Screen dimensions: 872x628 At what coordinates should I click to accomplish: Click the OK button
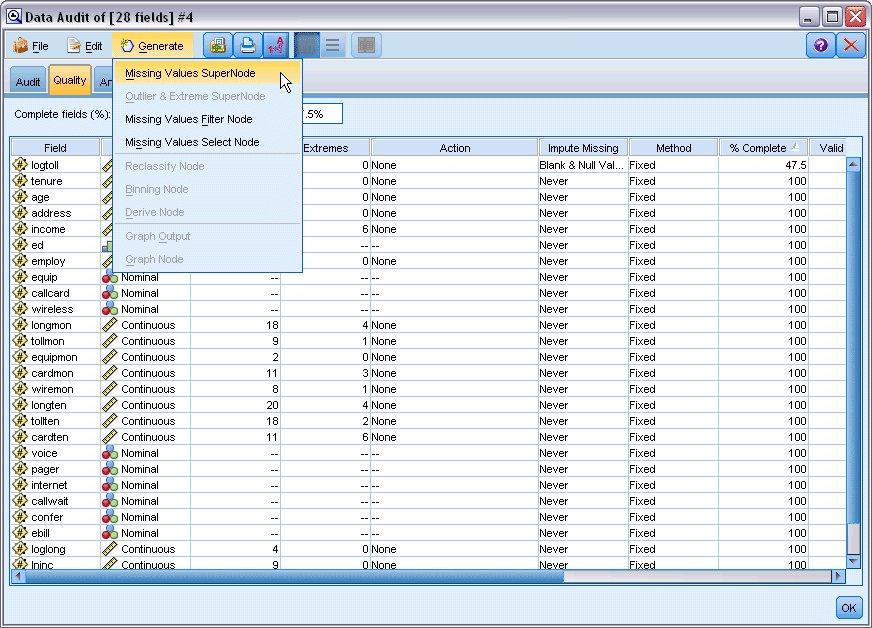[849, 607]
